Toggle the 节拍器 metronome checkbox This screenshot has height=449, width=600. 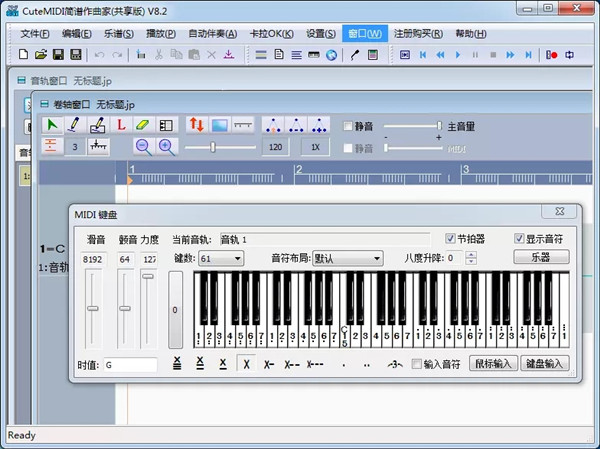450,239
